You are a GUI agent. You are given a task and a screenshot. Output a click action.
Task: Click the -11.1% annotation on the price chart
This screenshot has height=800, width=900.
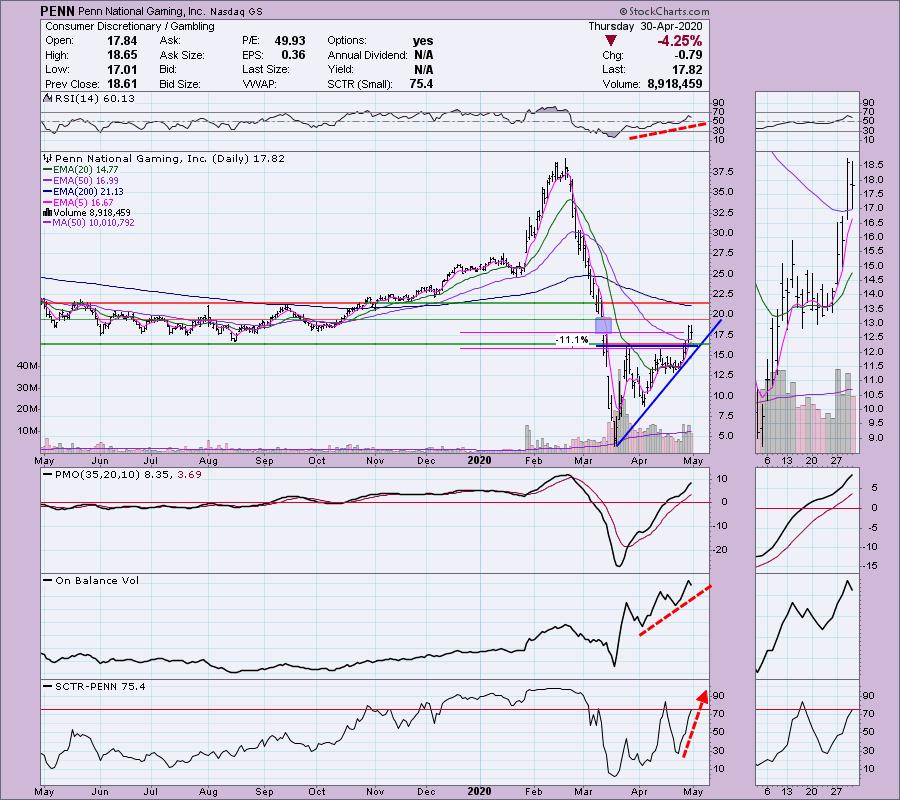572,340
